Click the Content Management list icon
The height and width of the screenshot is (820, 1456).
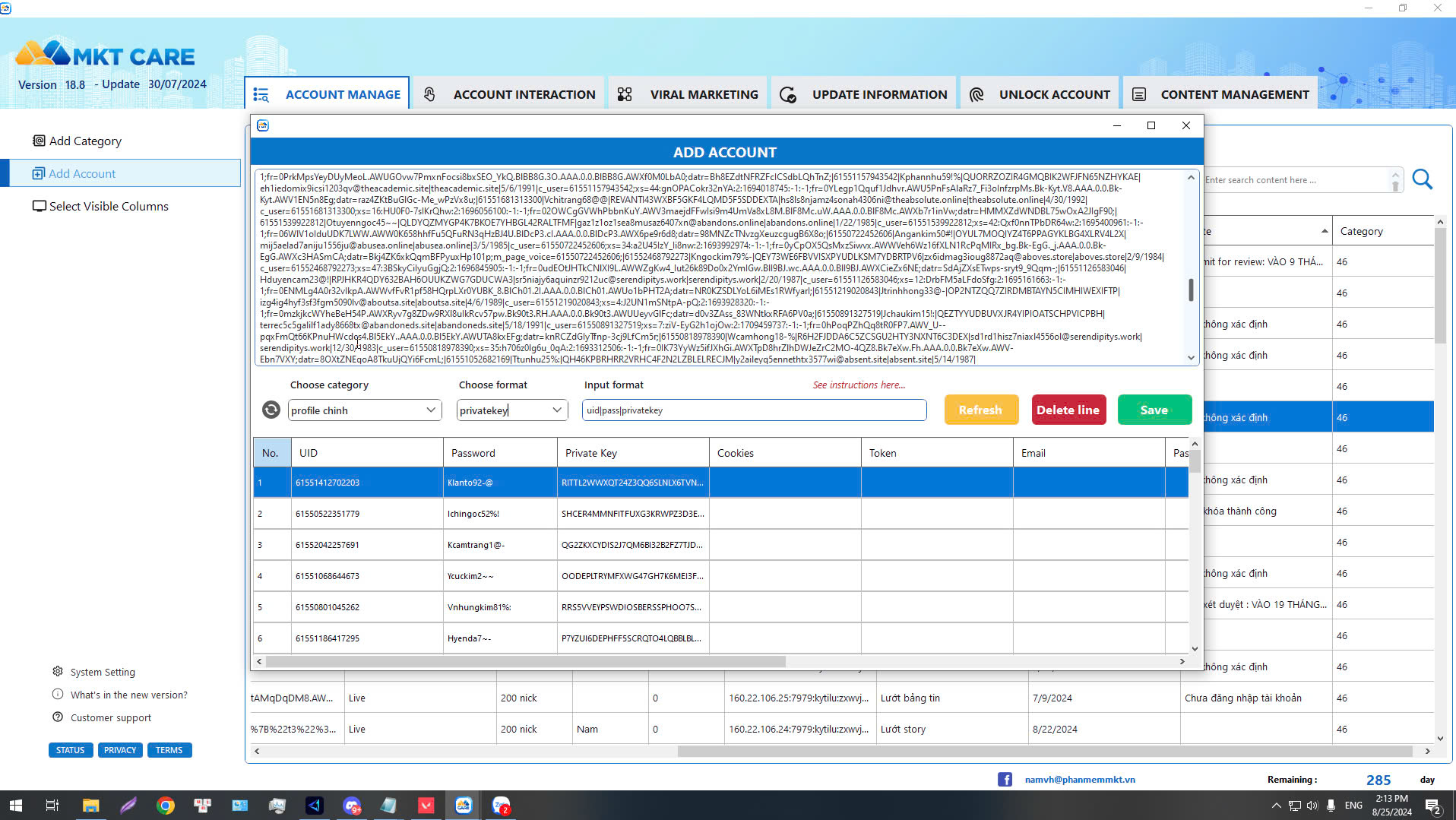pyautogui.click(x=1139, y=94)
